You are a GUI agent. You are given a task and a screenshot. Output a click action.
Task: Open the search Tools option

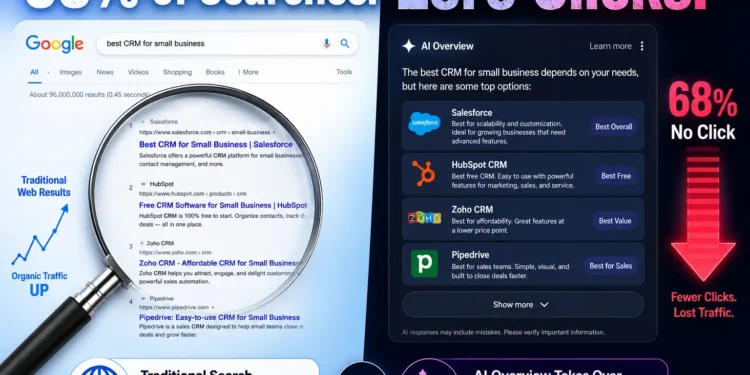[344, 72]
